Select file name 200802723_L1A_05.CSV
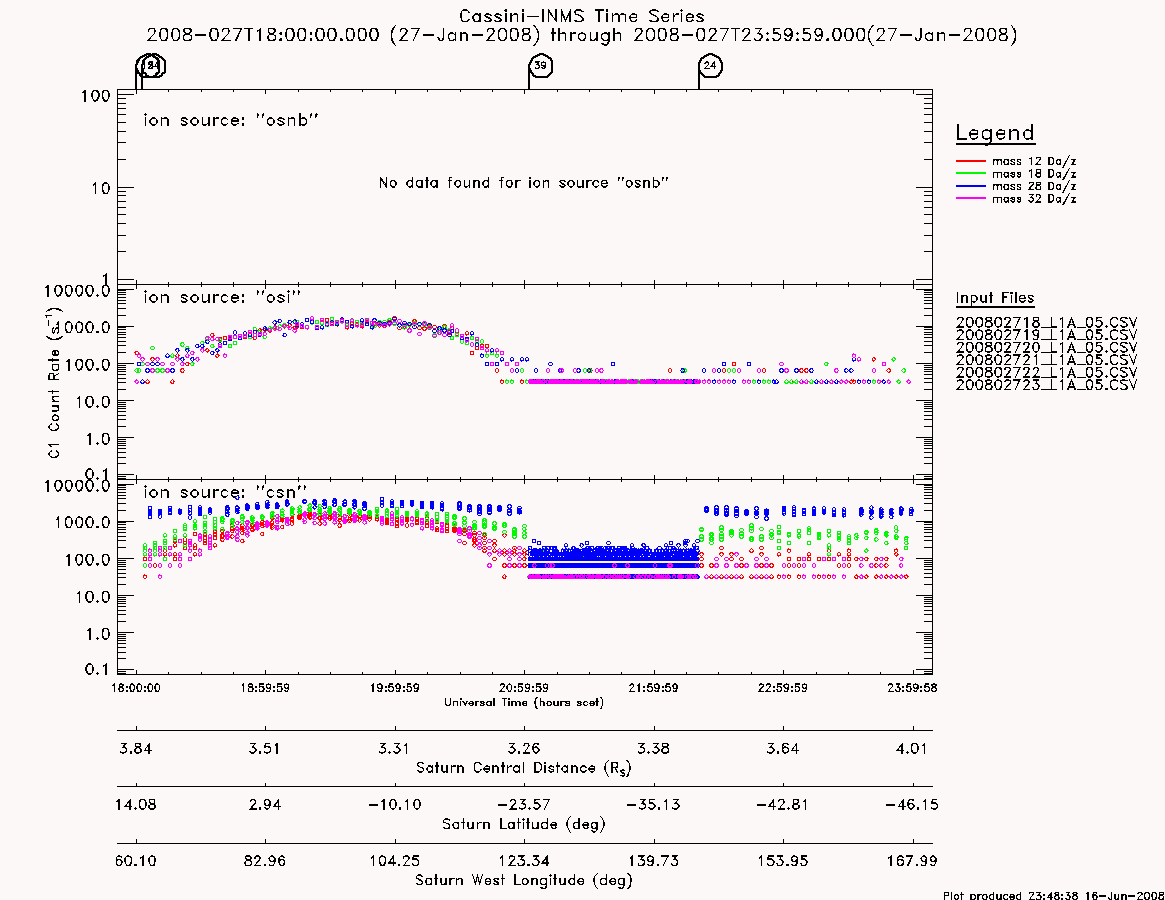This screenshot has height=900, width=1165. (x=1046, y=385)
